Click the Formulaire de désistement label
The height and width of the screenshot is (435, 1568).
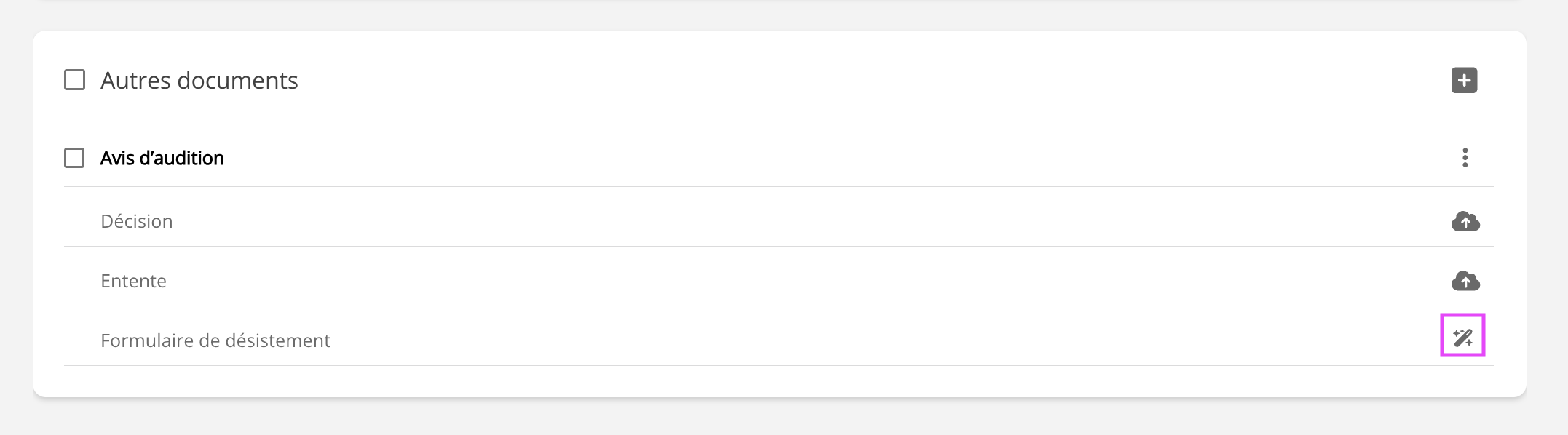click(215, 340)
